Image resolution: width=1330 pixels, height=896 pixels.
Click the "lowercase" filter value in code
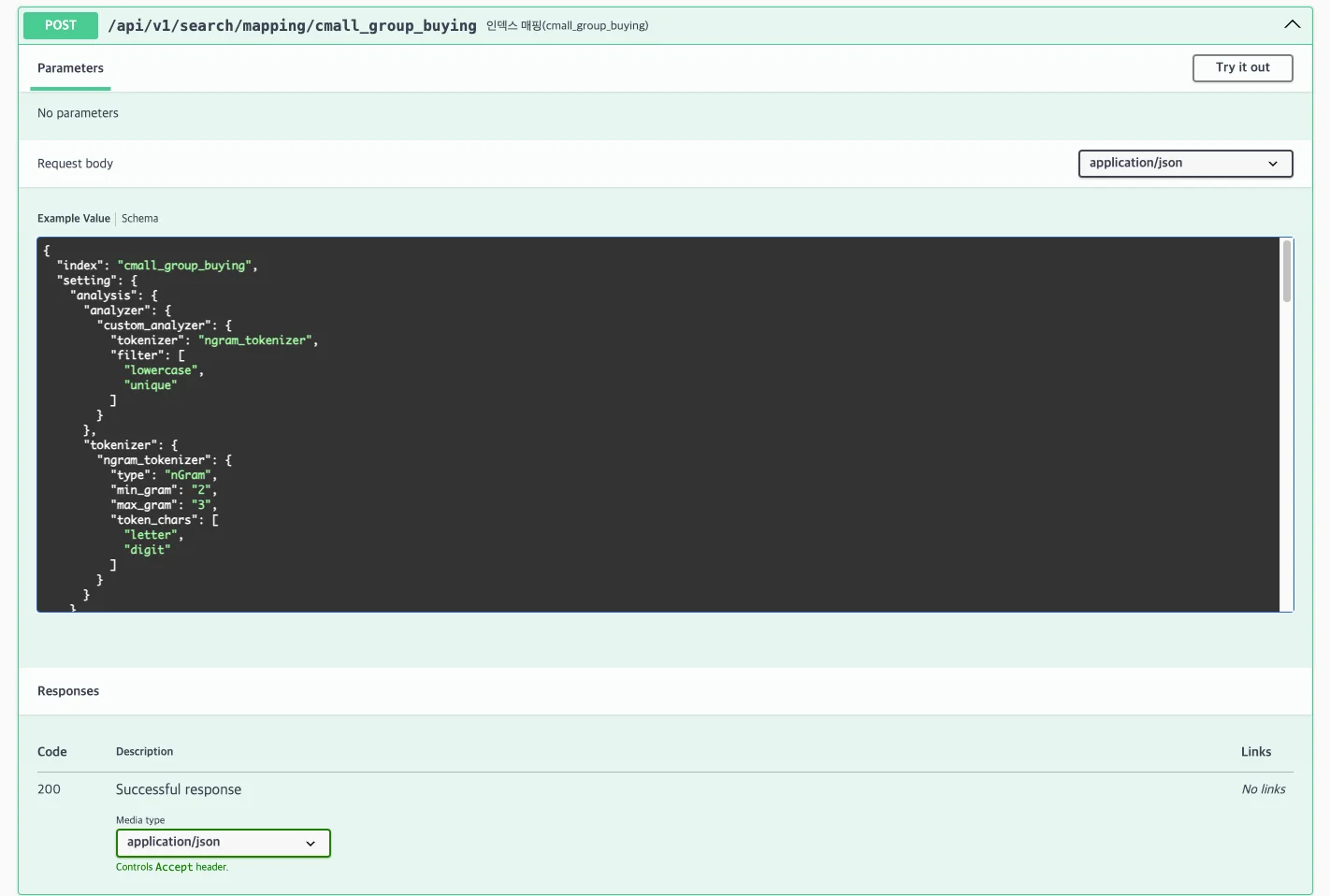pyautogui.click(x=161, y=370)
